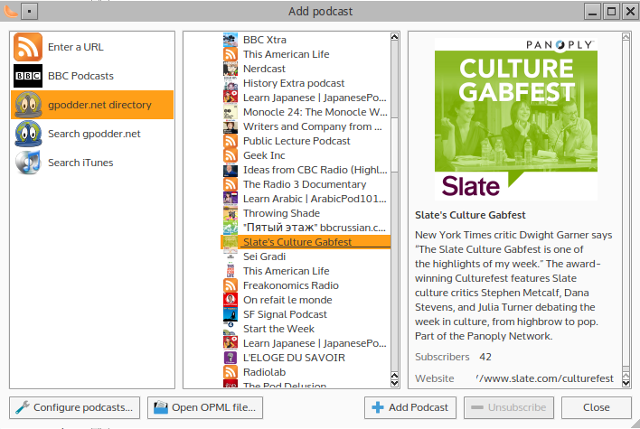Select Radiolab podcast row

(x=306, y=372)
